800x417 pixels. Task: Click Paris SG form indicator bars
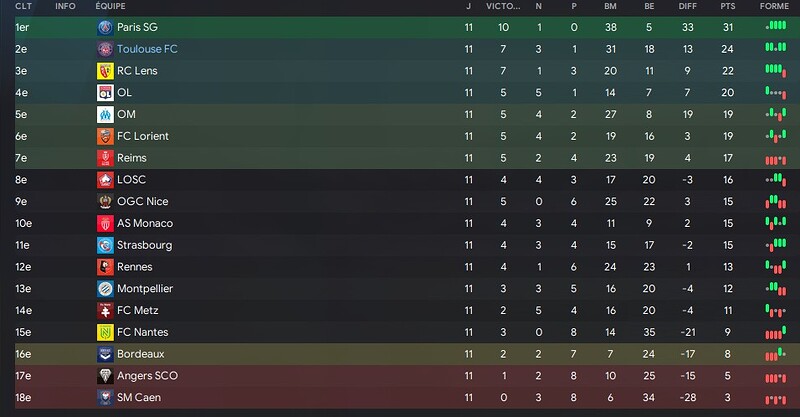point(776,26)
